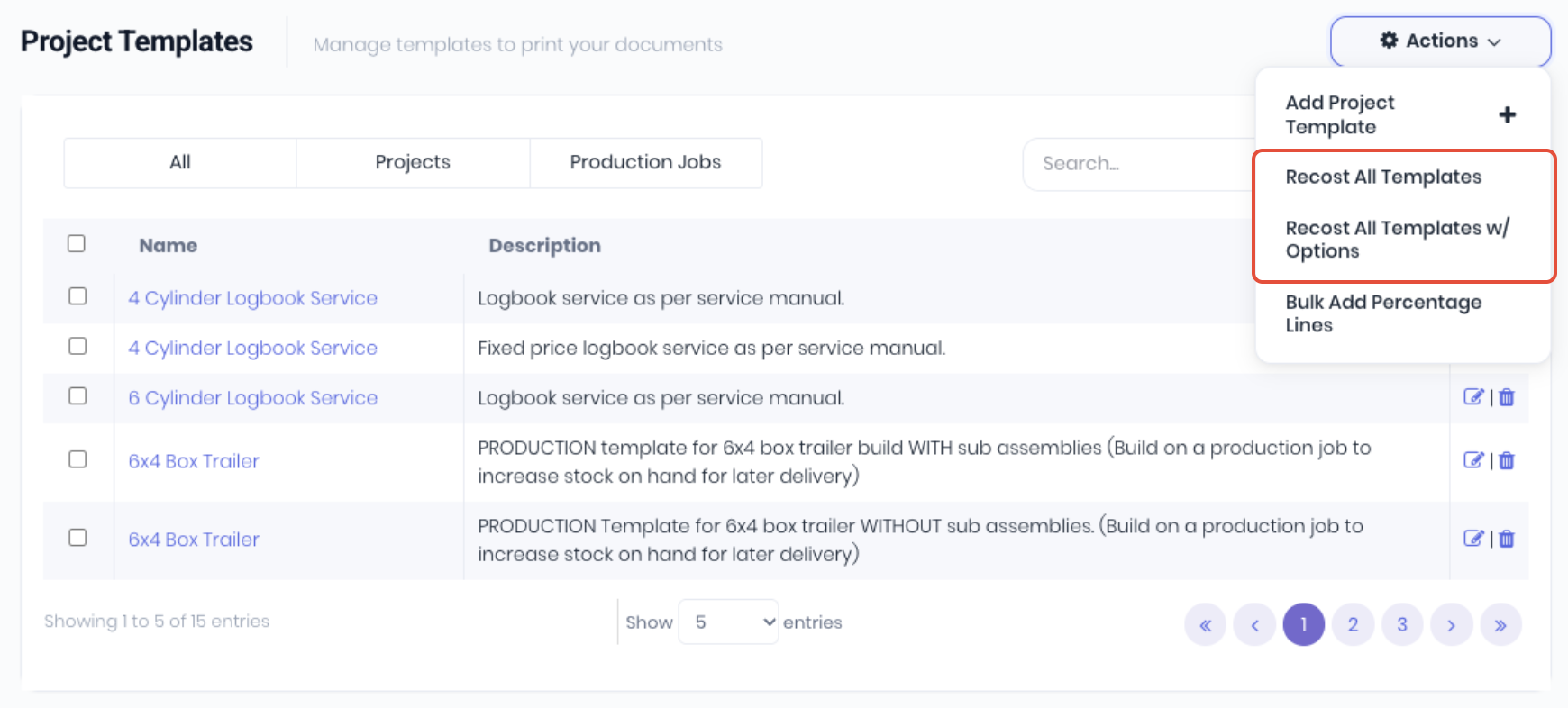Image resolution: width=1568 pixels, height=708 pixels.
Task: Click the trash icon for first 6x4 Box Trailer
Action: (x=1507, y=460)
